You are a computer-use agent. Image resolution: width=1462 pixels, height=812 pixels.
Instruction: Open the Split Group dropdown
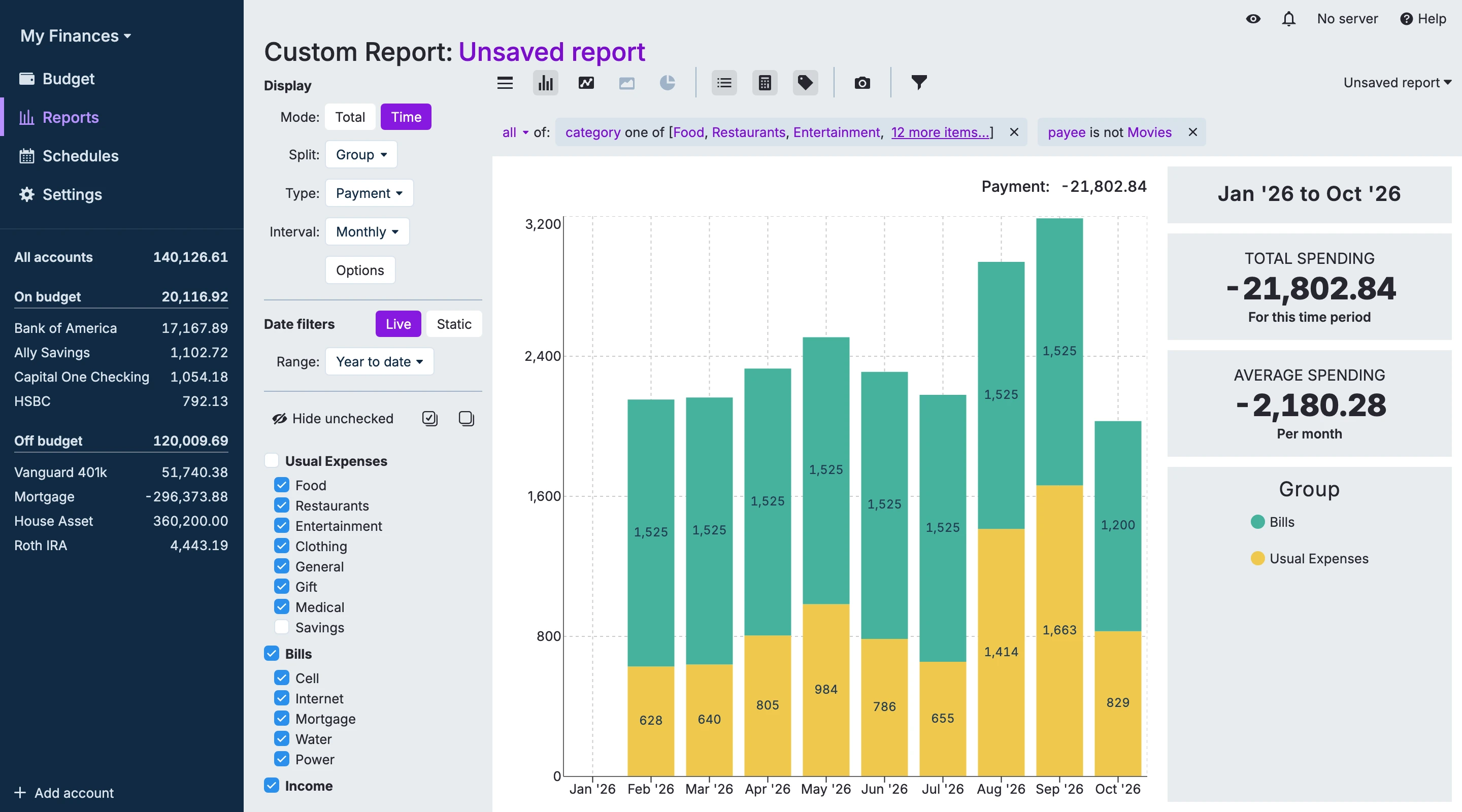361,154
